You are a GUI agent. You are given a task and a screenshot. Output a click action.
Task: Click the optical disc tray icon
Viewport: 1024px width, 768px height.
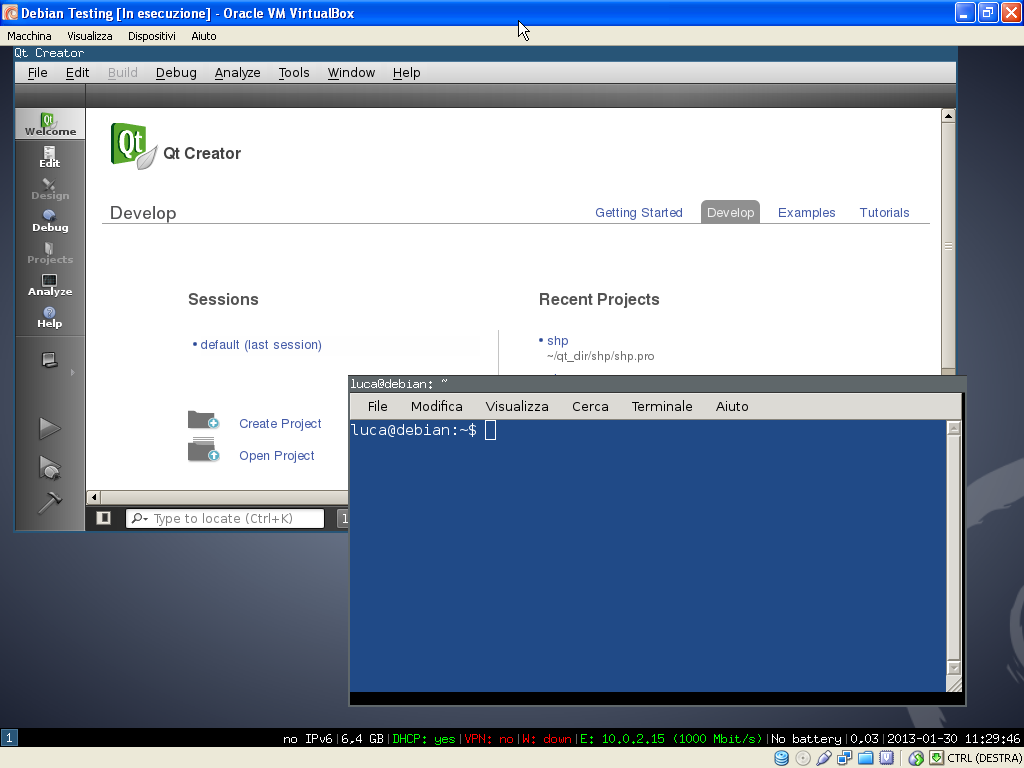point(801,758)
